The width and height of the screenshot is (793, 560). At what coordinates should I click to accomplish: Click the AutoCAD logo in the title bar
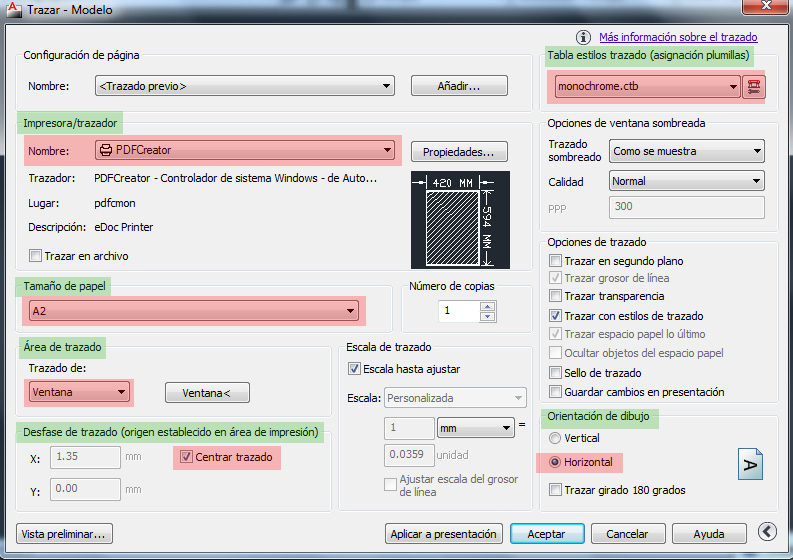click(14, 9)
